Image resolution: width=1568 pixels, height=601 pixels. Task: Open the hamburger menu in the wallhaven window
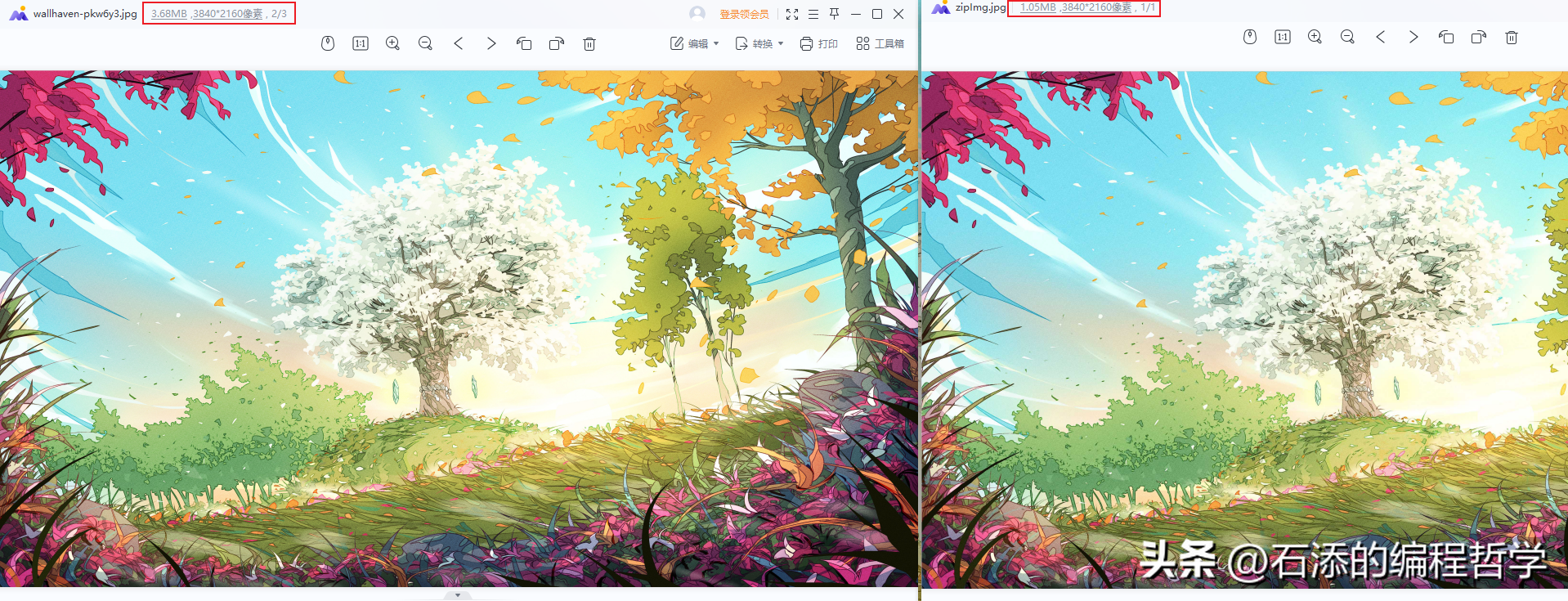(813, 14)
